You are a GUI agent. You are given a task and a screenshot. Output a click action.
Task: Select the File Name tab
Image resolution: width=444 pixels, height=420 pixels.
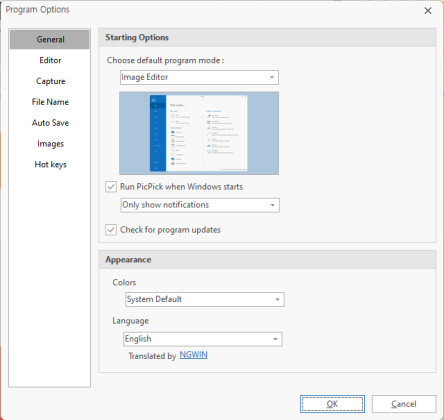(x=50, y=102)
